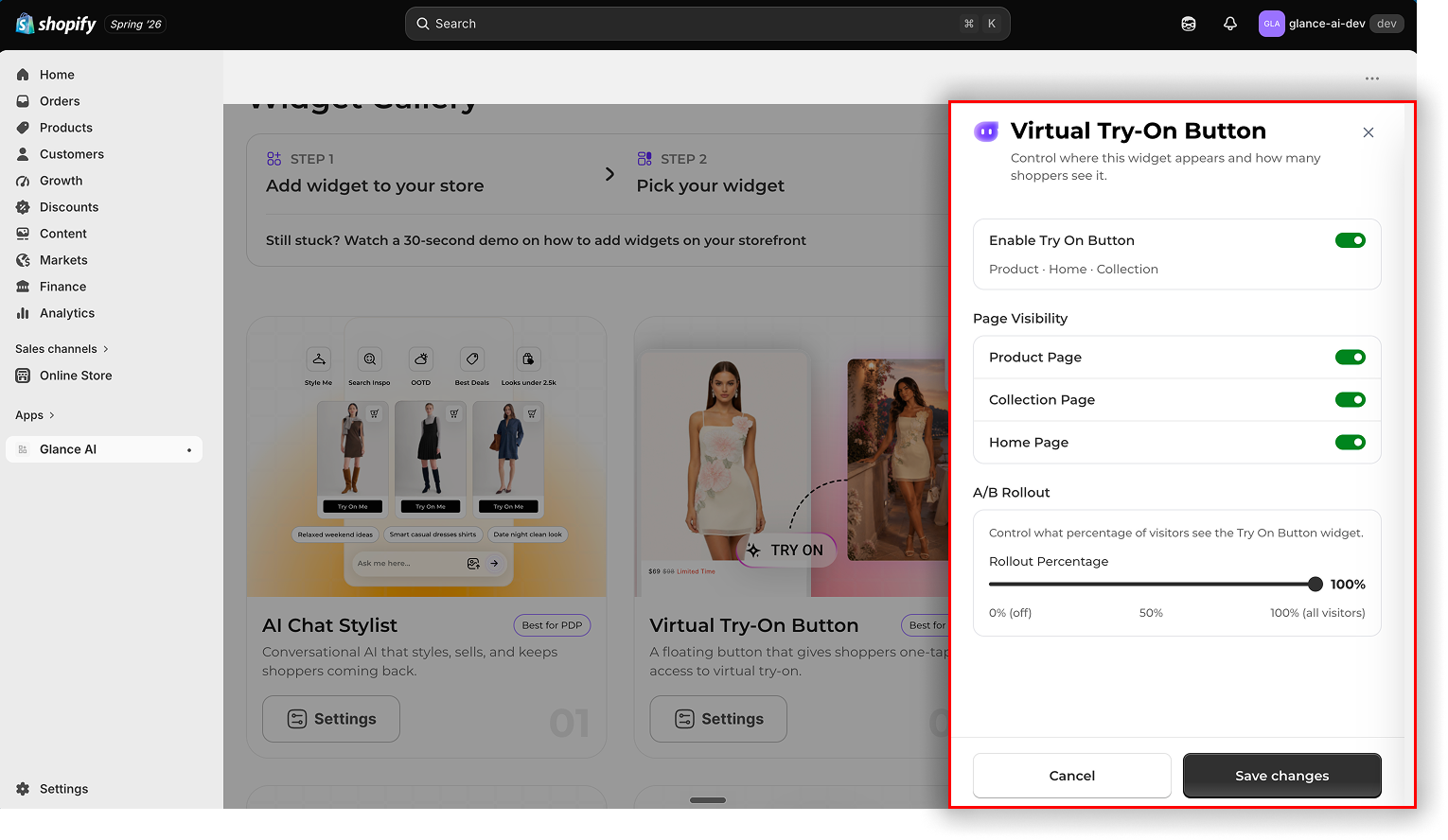1448x840 pixels.
Task: Toggle the Home Page visibility switch
Action: click(x=1351, y=443)
